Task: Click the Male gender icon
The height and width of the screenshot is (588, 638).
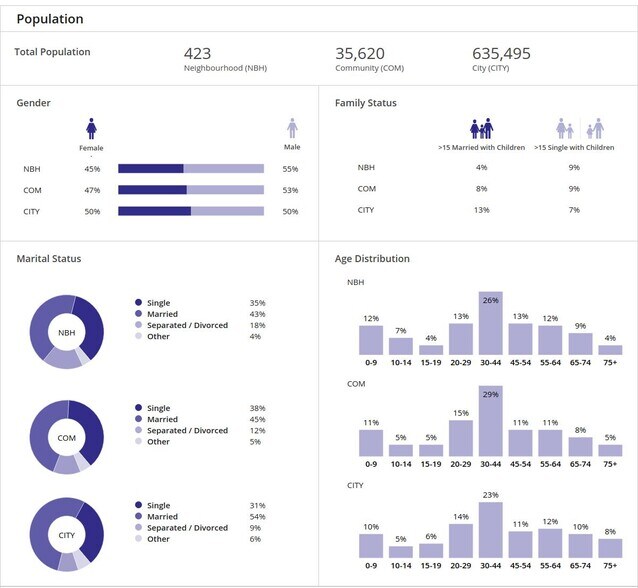Action: [292, 128]
